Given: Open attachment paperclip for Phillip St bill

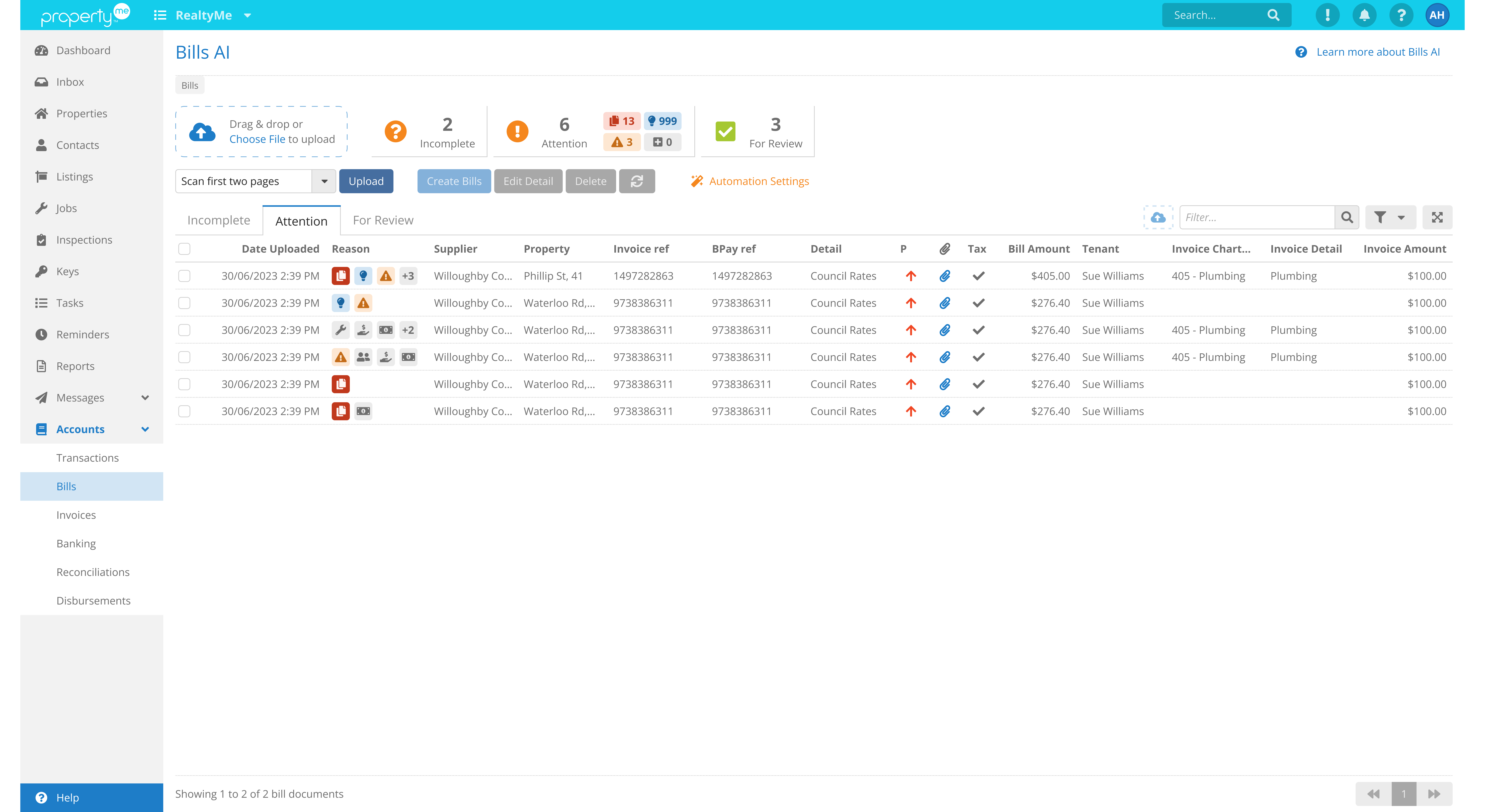Looking at the screenshot, I should 944,276.
